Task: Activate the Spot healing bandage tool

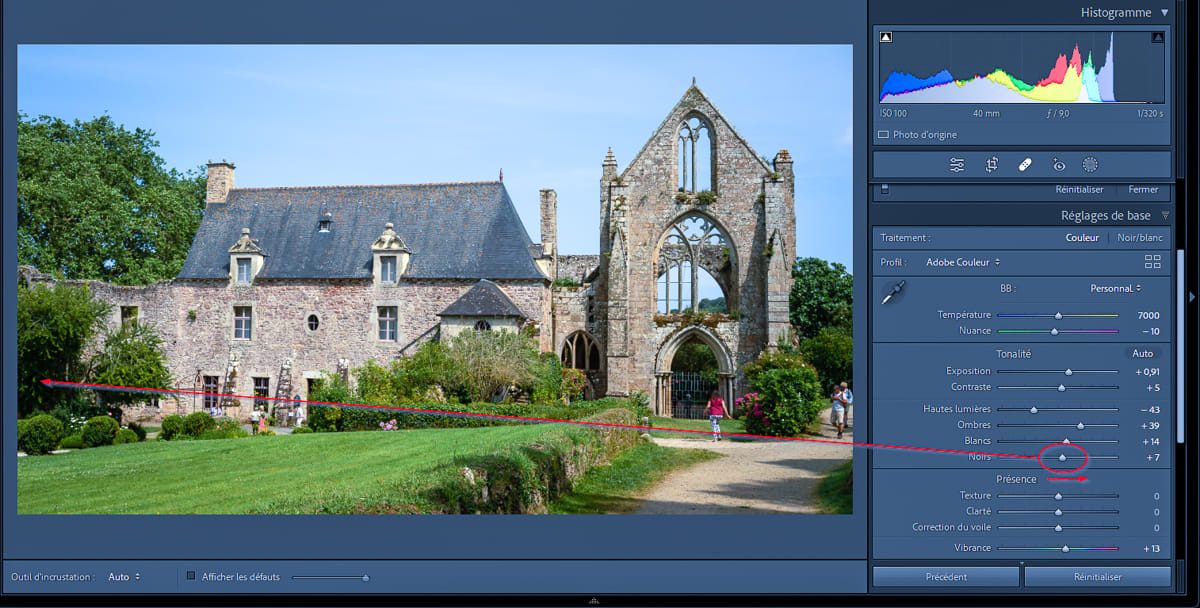Action: [x=1025, y=165]
